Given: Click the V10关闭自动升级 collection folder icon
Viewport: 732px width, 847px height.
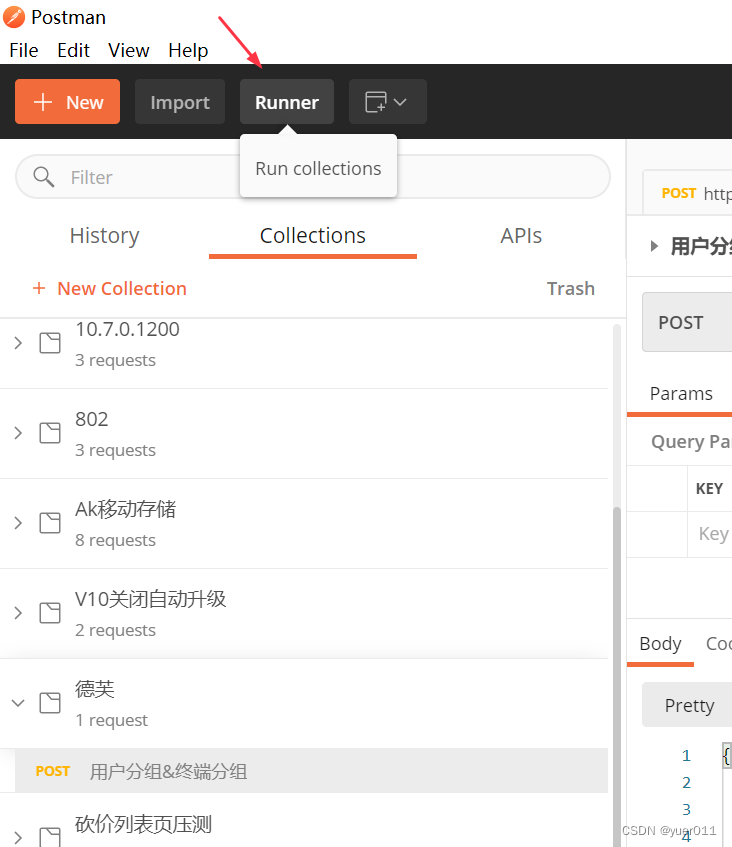Looking at the screenshot, I should [x=50, y=613].
